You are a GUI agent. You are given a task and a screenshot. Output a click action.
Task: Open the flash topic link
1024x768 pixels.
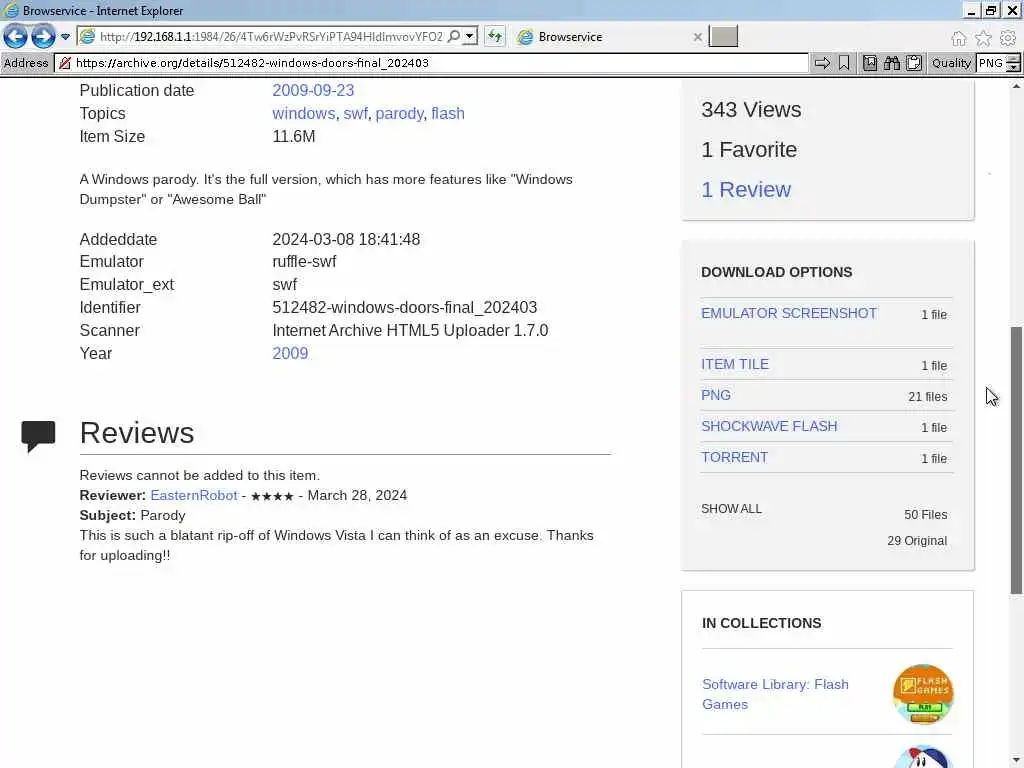click(448, 113)
